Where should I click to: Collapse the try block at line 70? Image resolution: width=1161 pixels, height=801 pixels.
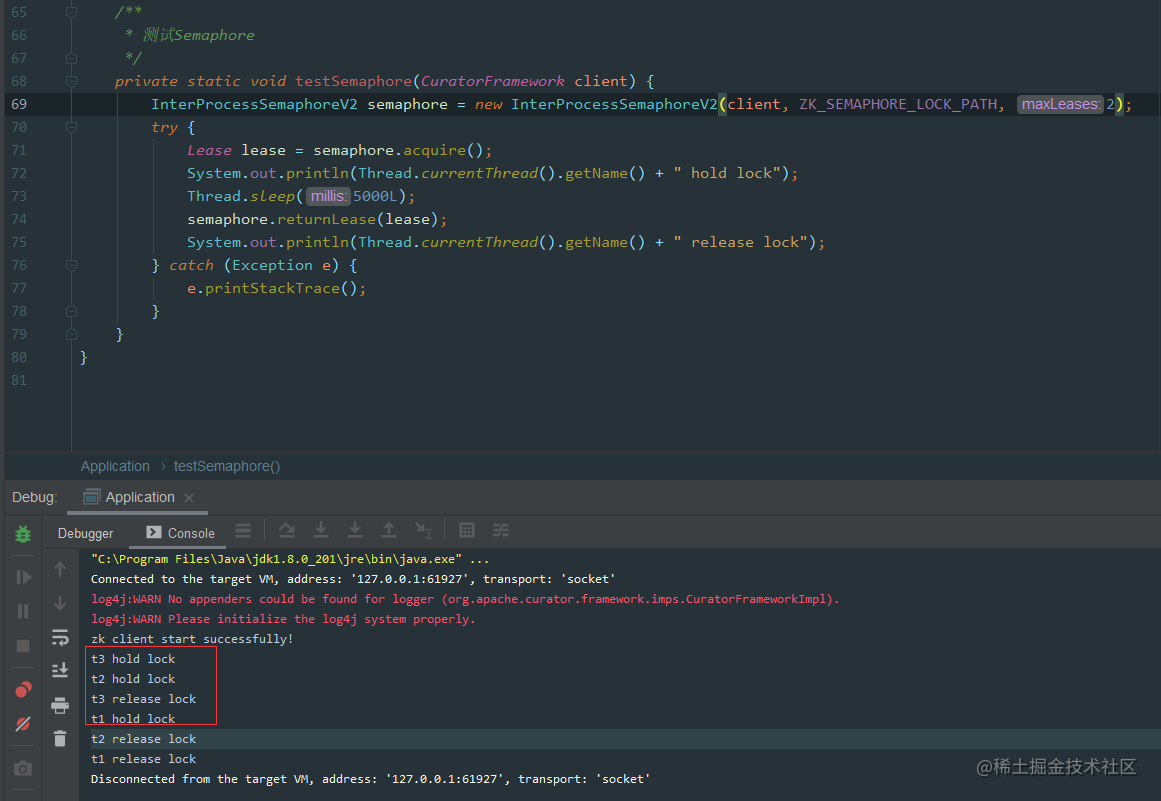coord(71,127)
